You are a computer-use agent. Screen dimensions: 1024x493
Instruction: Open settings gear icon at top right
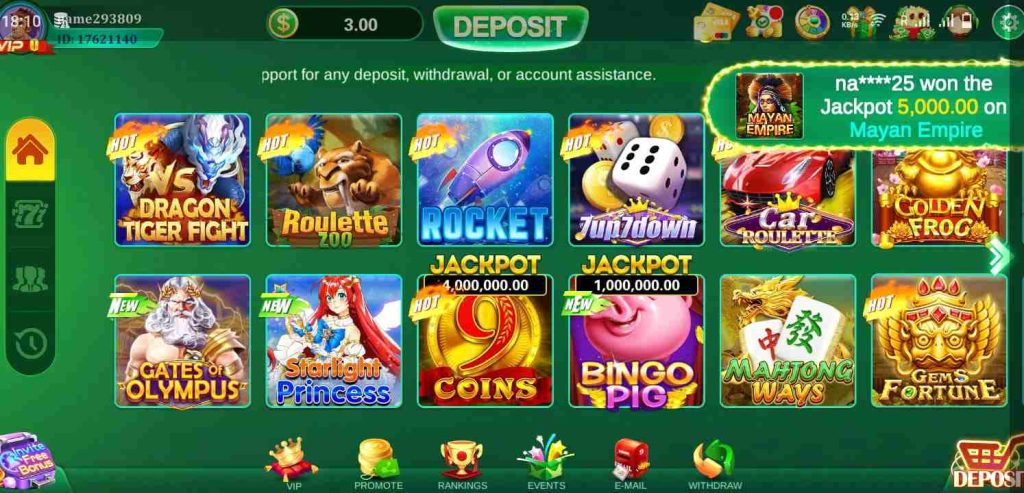(1007, 23)
